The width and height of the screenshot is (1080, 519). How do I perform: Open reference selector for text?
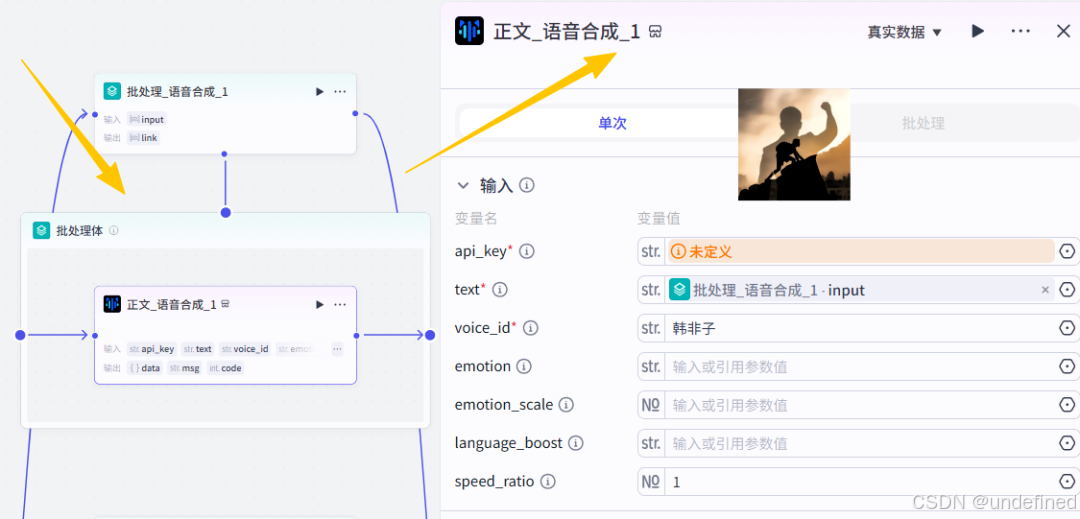1067,290
